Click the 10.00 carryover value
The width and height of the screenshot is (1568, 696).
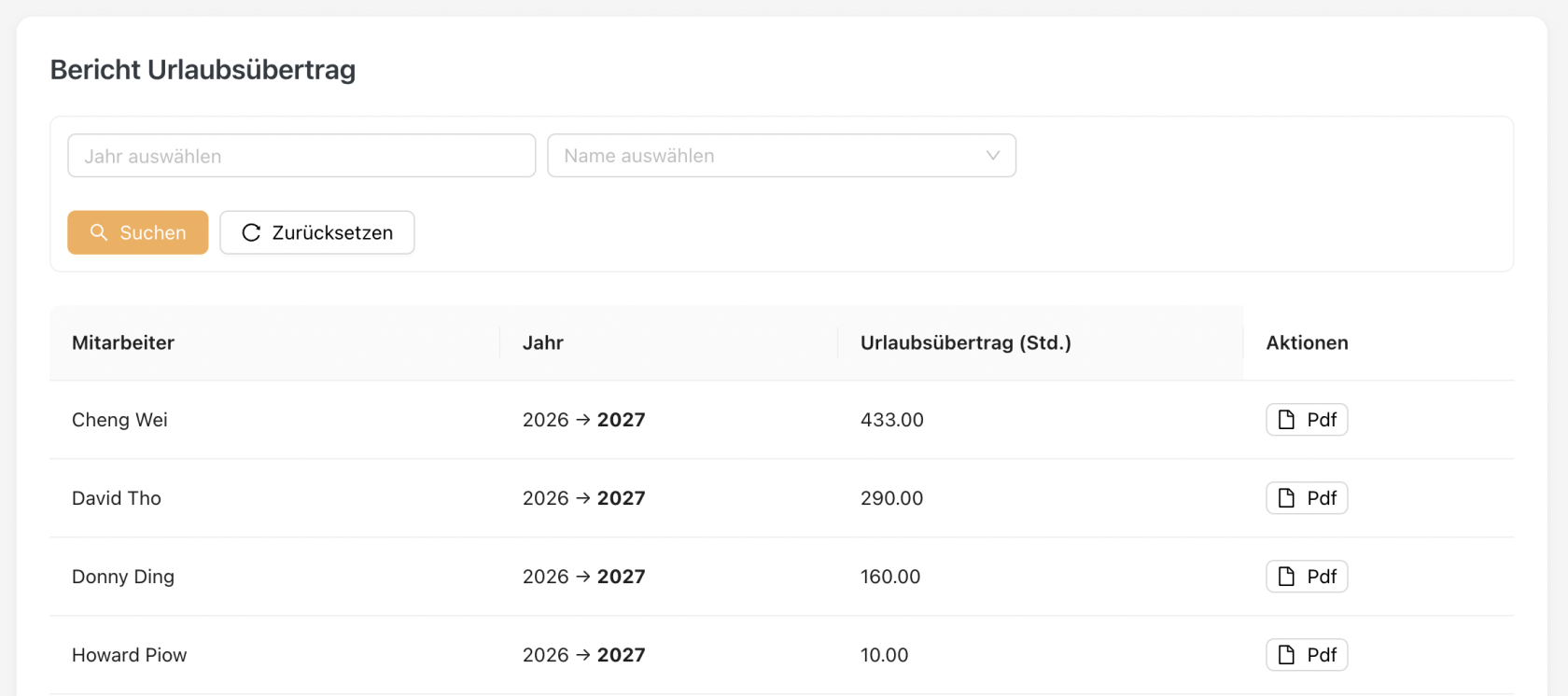tap(885, 655)
